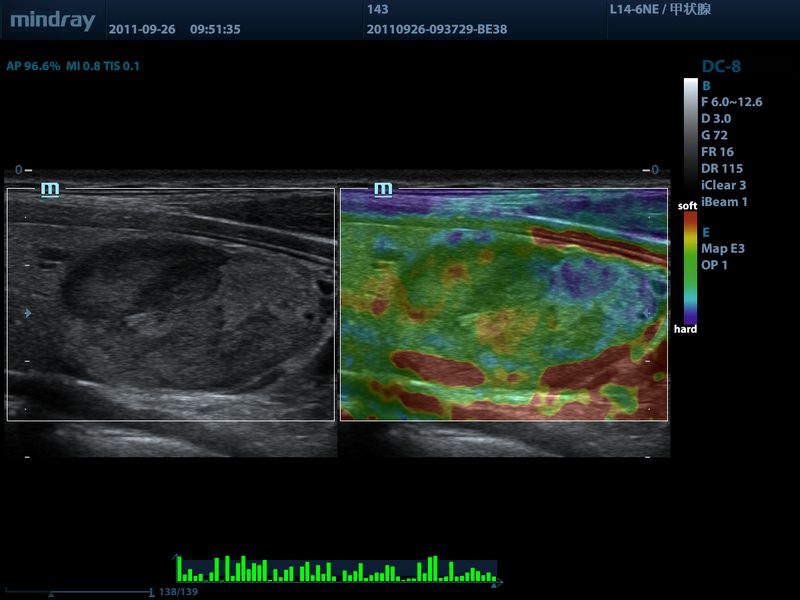800x600 pixels.
Task: Click the F 6.0~12.6 frequency value
Action: 732,102
